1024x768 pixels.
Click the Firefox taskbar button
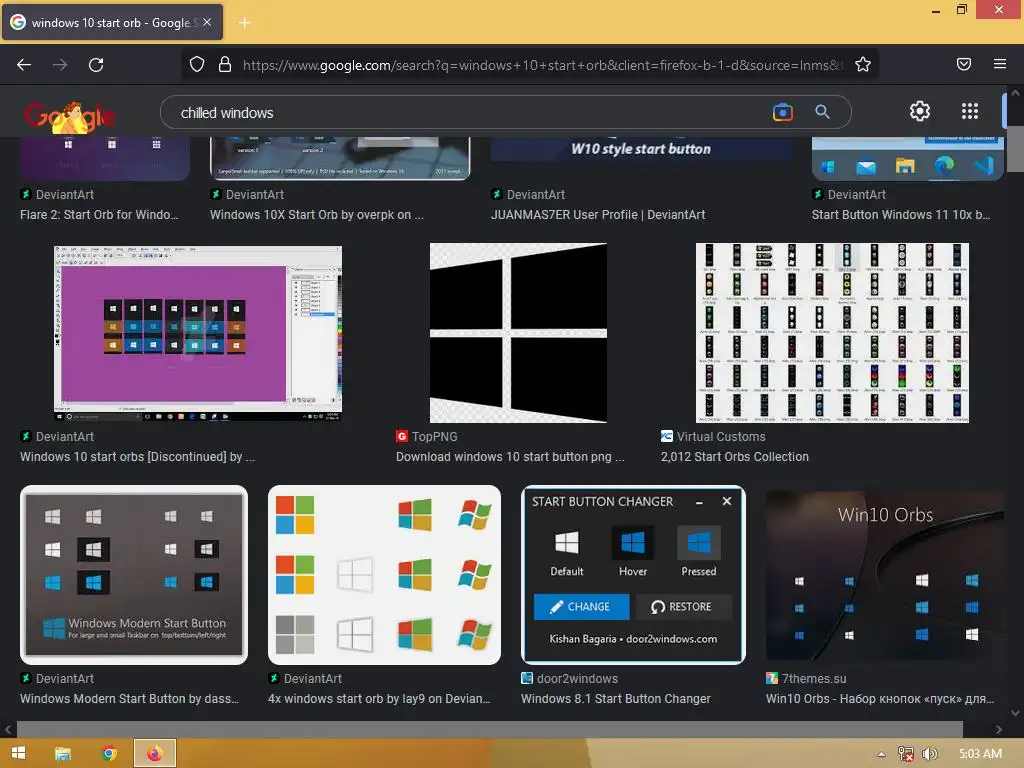(155, 754)
